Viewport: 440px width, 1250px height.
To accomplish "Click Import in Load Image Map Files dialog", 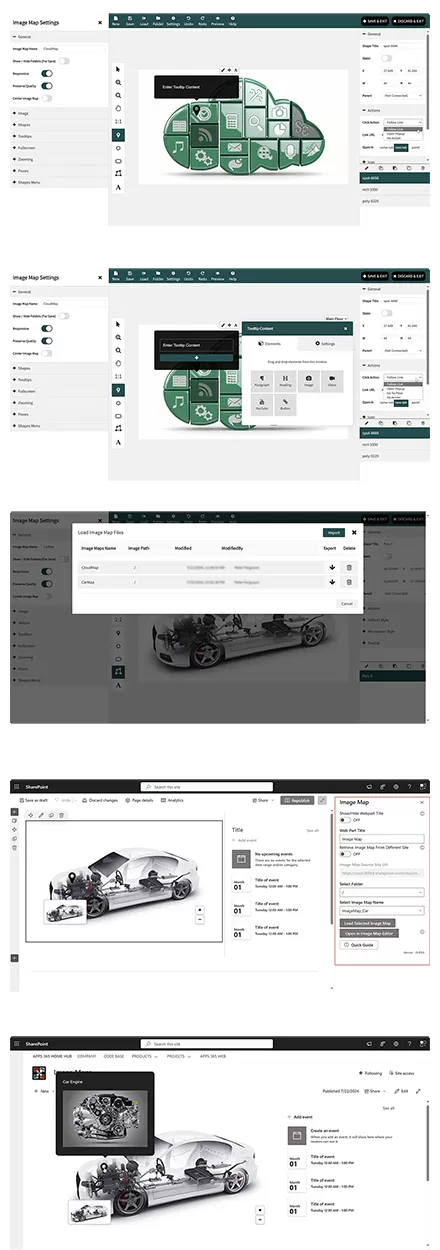I will 332,532.
